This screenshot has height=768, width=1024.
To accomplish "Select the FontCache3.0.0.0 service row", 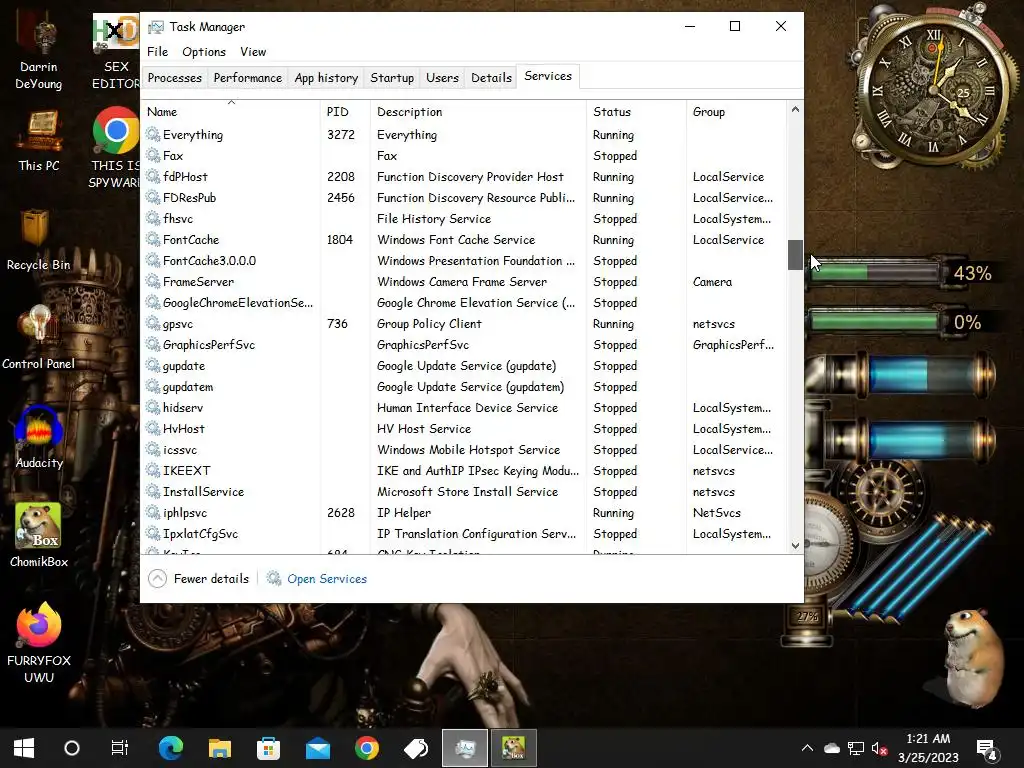I will coord(464,261).
